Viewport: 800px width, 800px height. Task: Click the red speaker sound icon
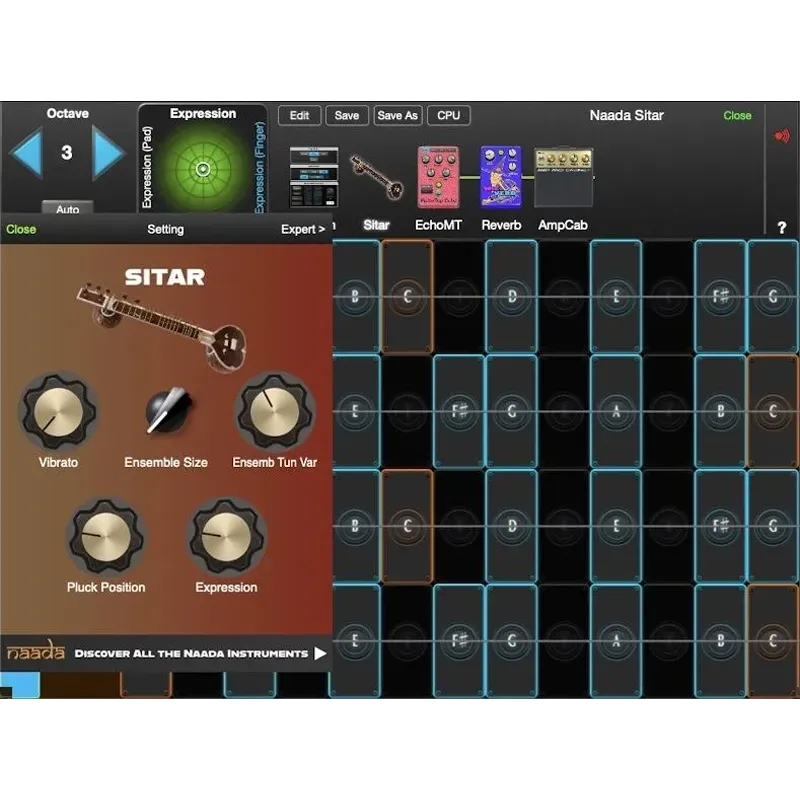[782, 136]
